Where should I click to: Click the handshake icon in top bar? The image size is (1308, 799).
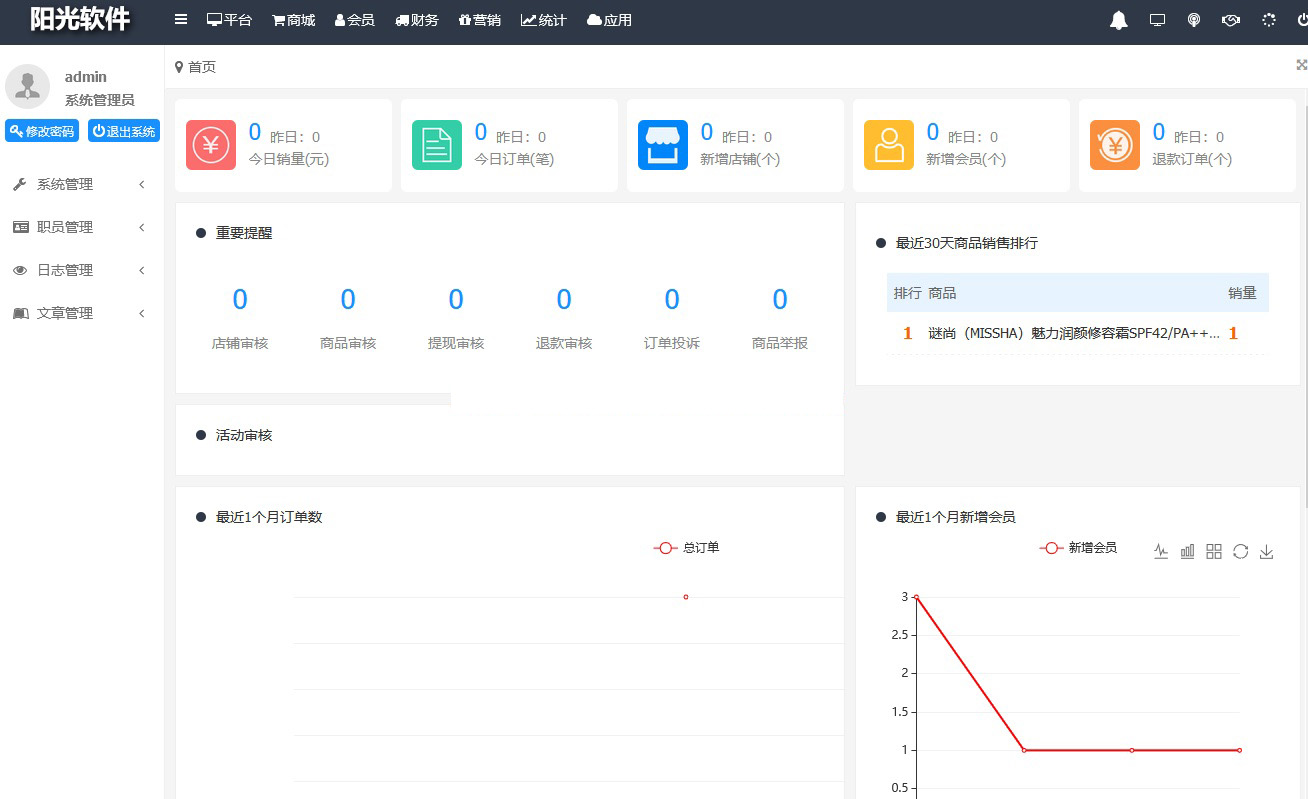click(1231, 20)
